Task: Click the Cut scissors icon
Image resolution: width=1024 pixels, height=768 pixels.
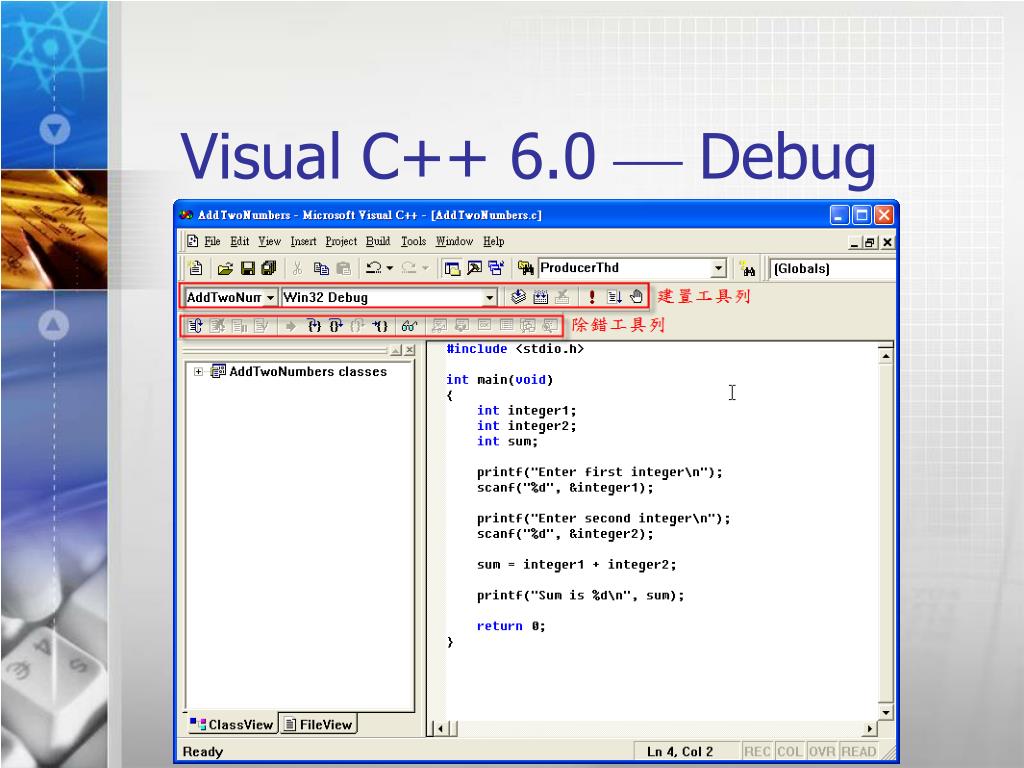Action: (x=297, y=268)
